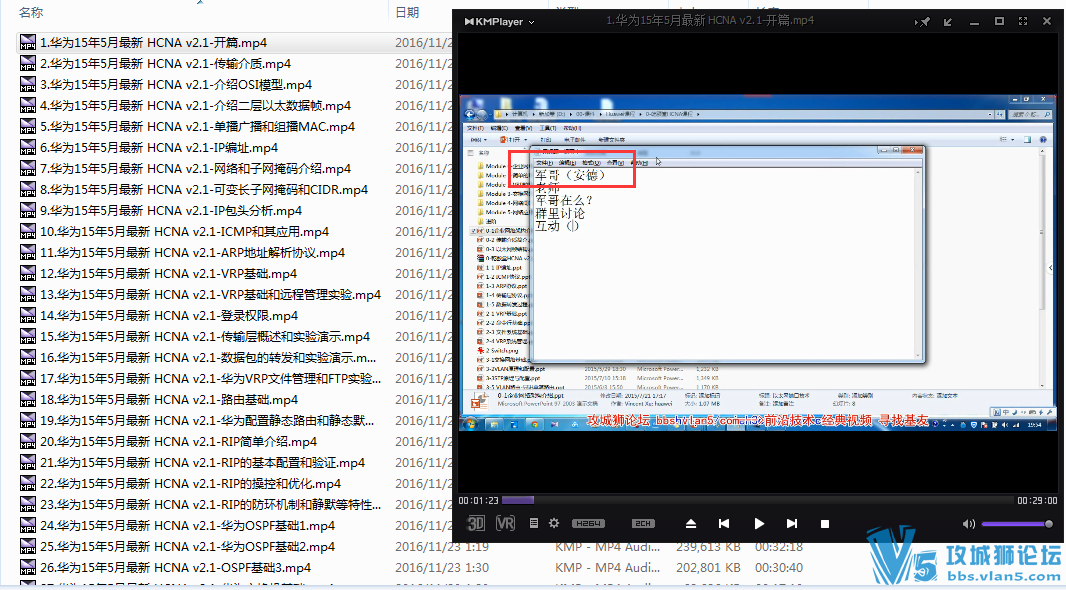
Task: Click the elapsed time 00:01:23
Action: (479, 500)
